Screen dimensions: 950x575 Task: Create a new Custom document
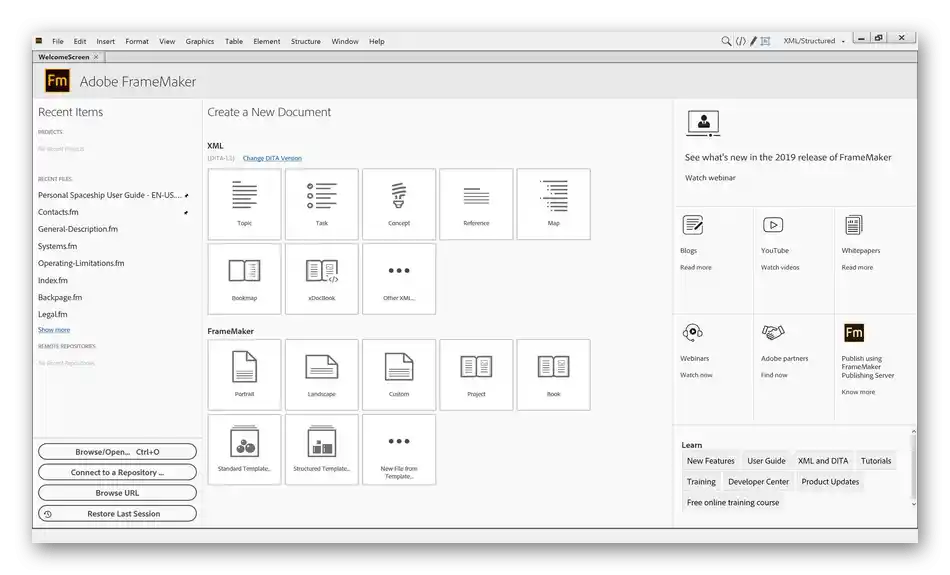coord(399,375)
